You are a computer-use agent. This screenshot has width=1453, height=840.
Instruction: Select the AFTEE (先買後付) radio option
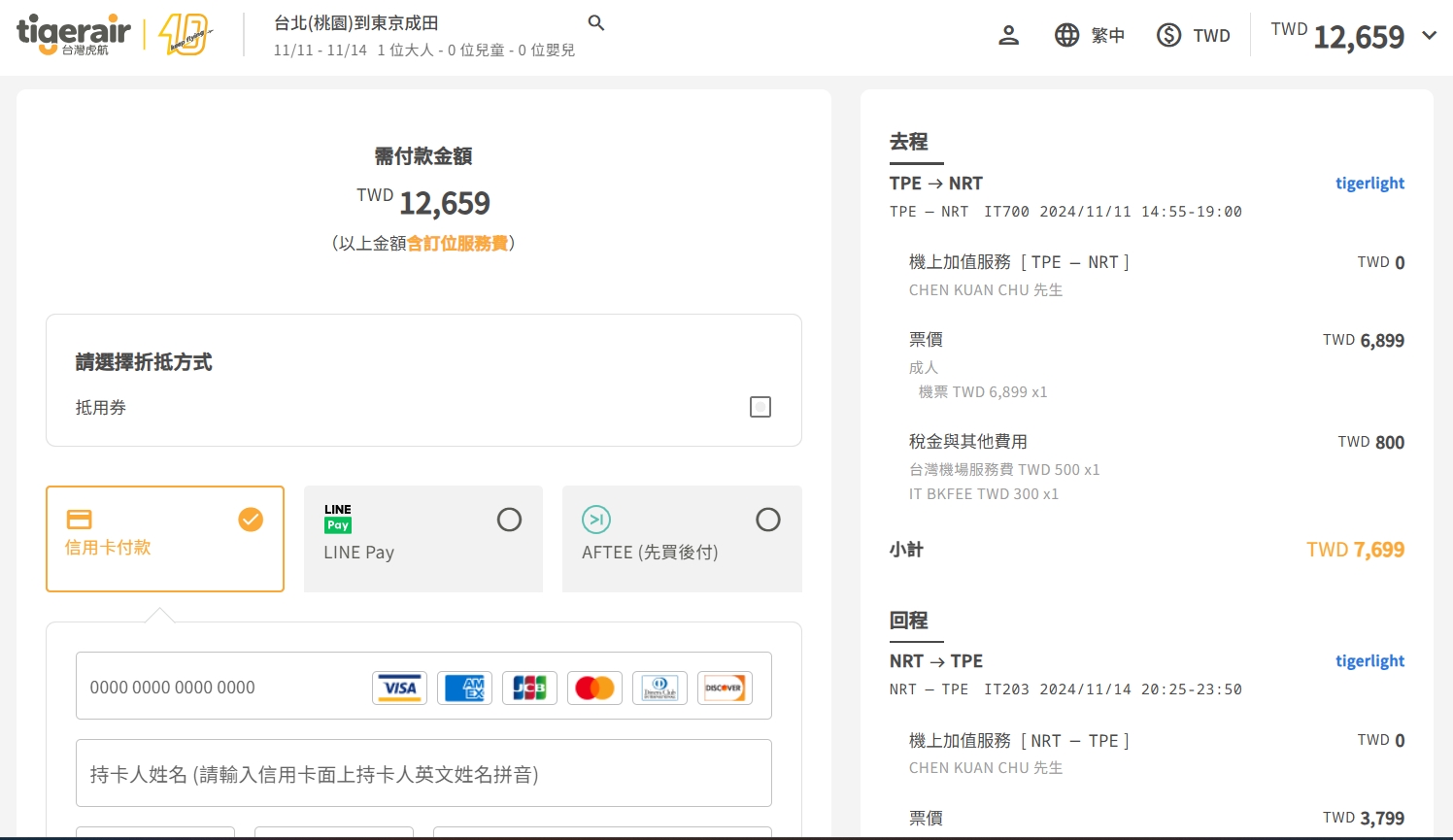pos(767,520)
